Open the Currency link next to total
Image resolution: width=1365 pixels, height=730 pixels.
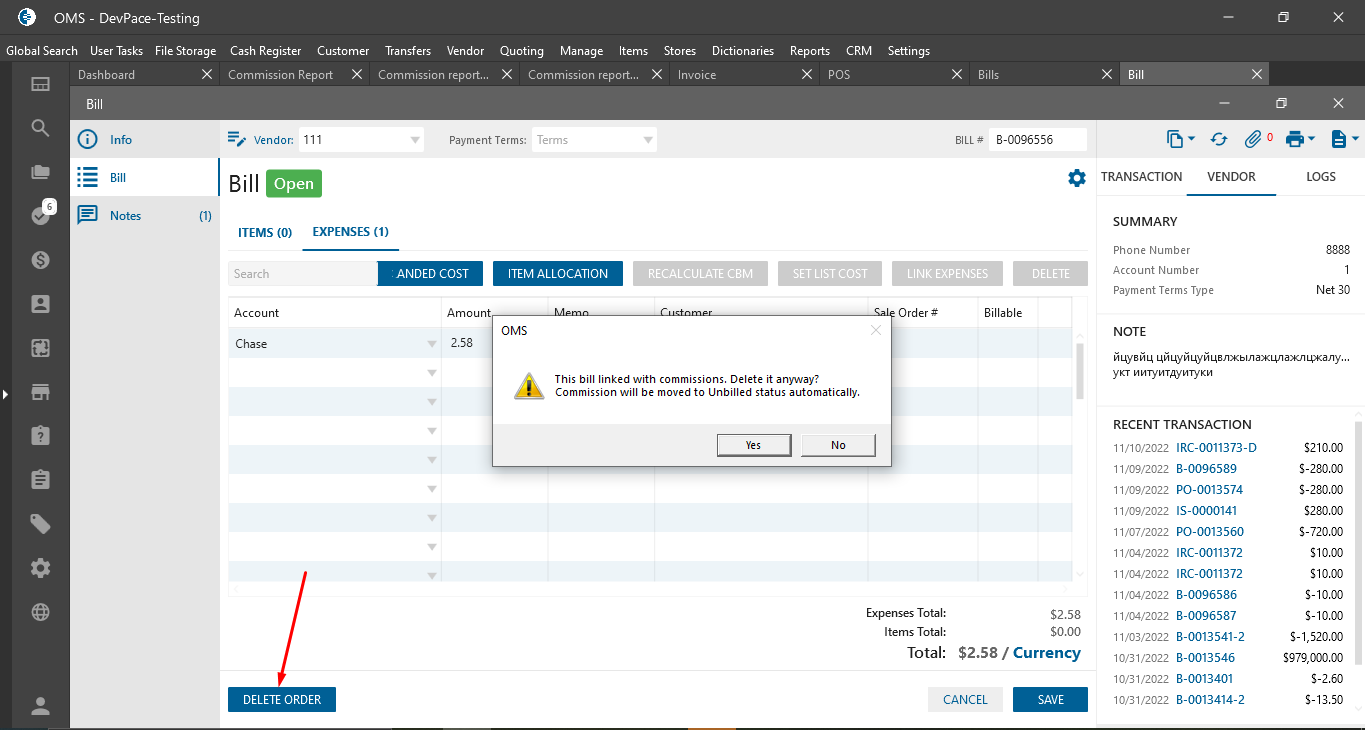pyautogui.click(x=1047, y=653)
